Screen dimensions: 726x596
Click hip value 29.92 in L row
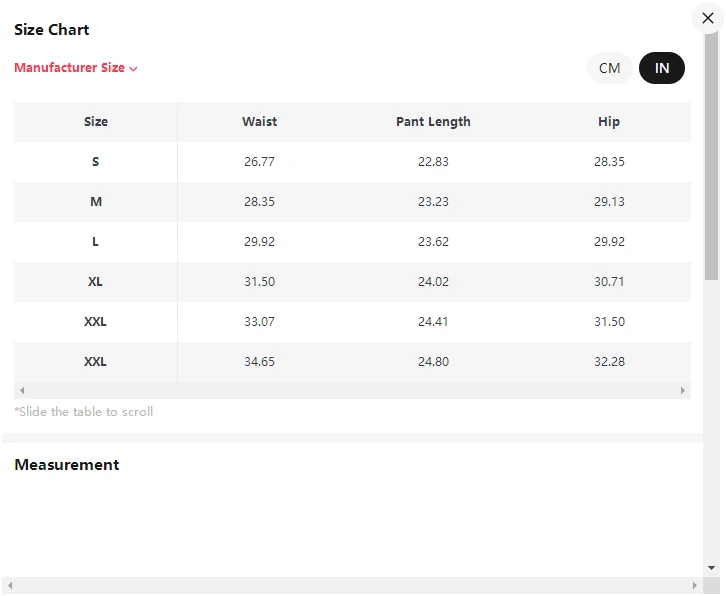pyautogui.click(x=609, y=241)
